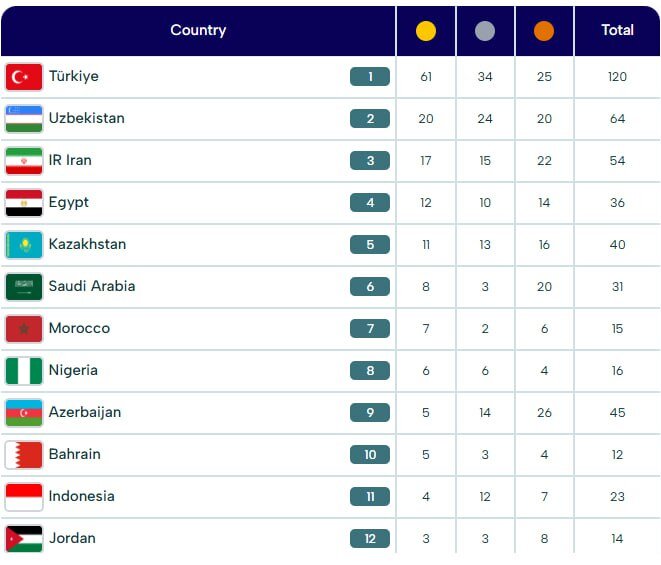
Task: Click the Uzbekistan flag icon
Action: (24, 119)
